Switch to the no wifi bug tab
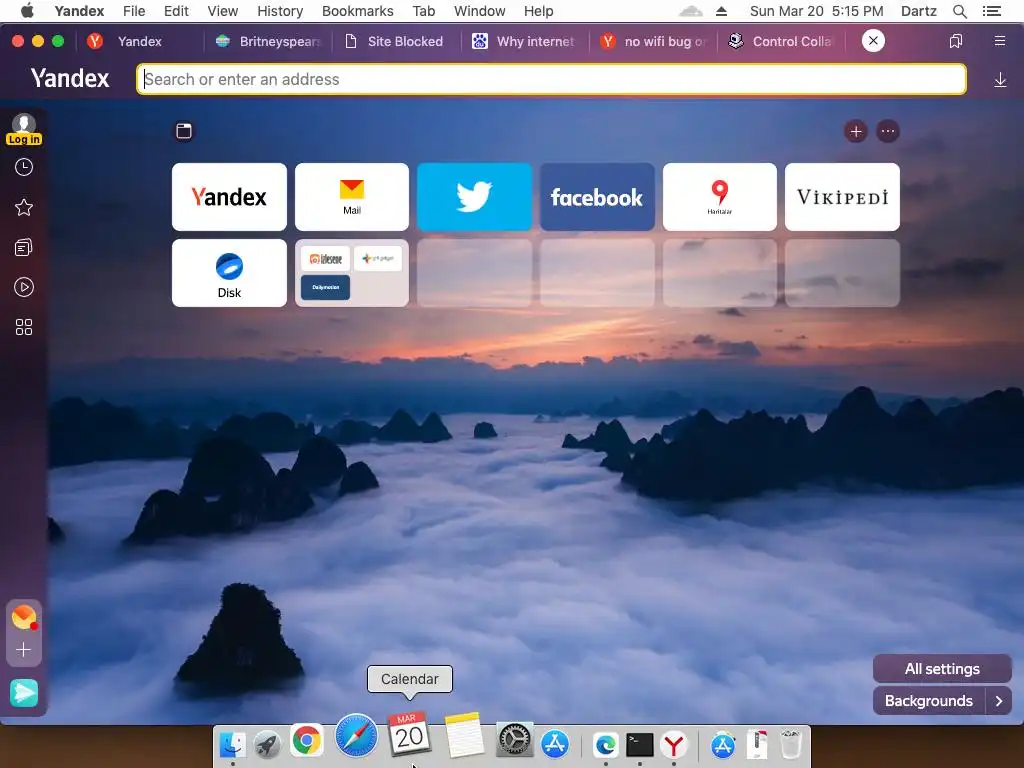The image size is (1024, 768). (x=655, y=41)
